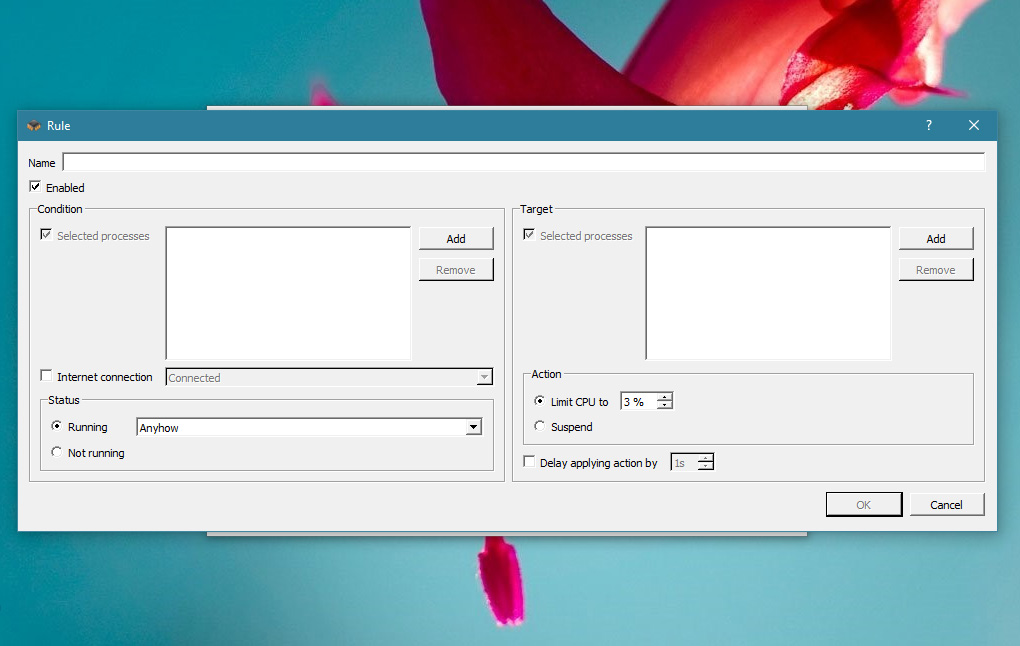
Task: Choose the Suspend action radio button
Action: [x=540, y=426]
